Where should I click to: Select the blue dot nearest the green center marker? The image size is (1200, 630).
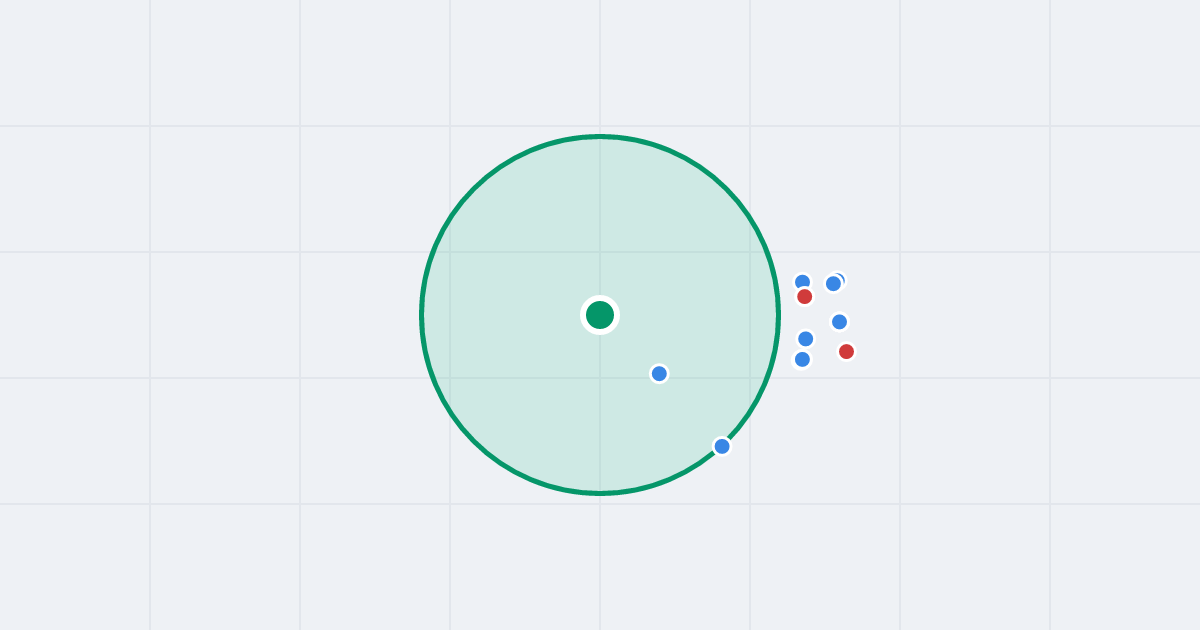coord(659,373)
